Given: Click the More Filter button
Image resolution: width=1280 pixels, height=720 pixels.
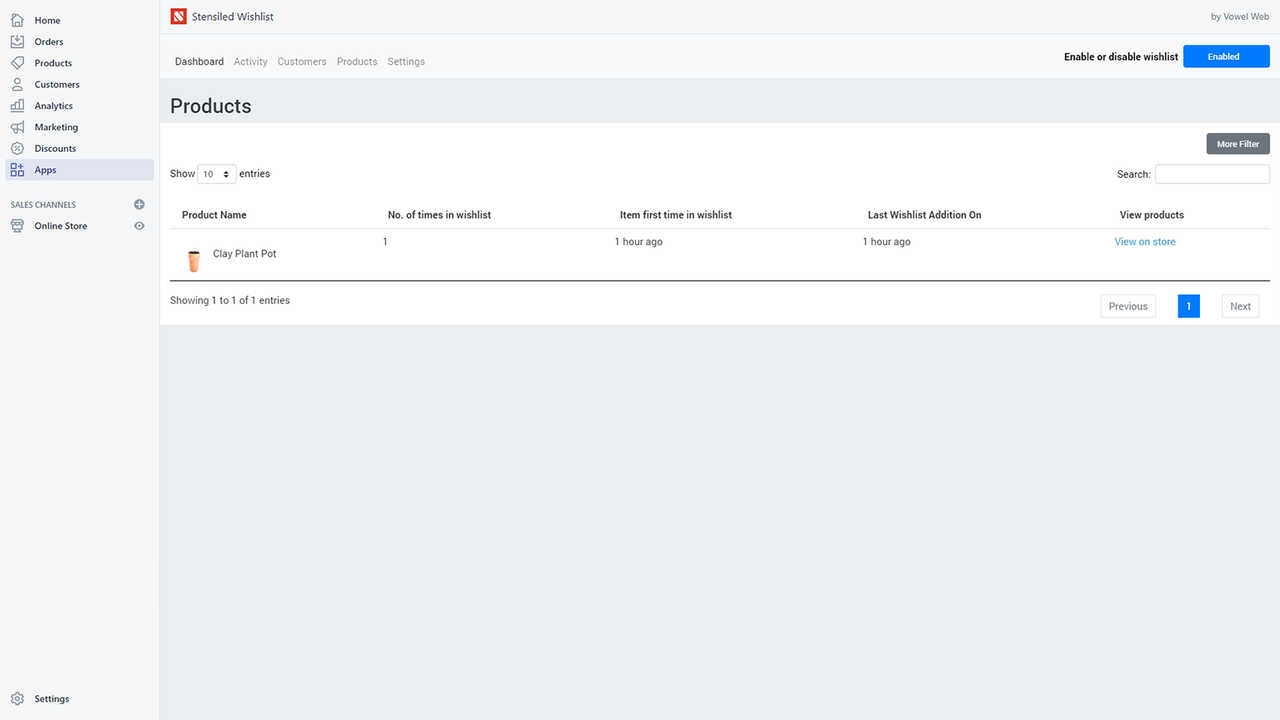Looking at the screenshot, I should 1238,144.
